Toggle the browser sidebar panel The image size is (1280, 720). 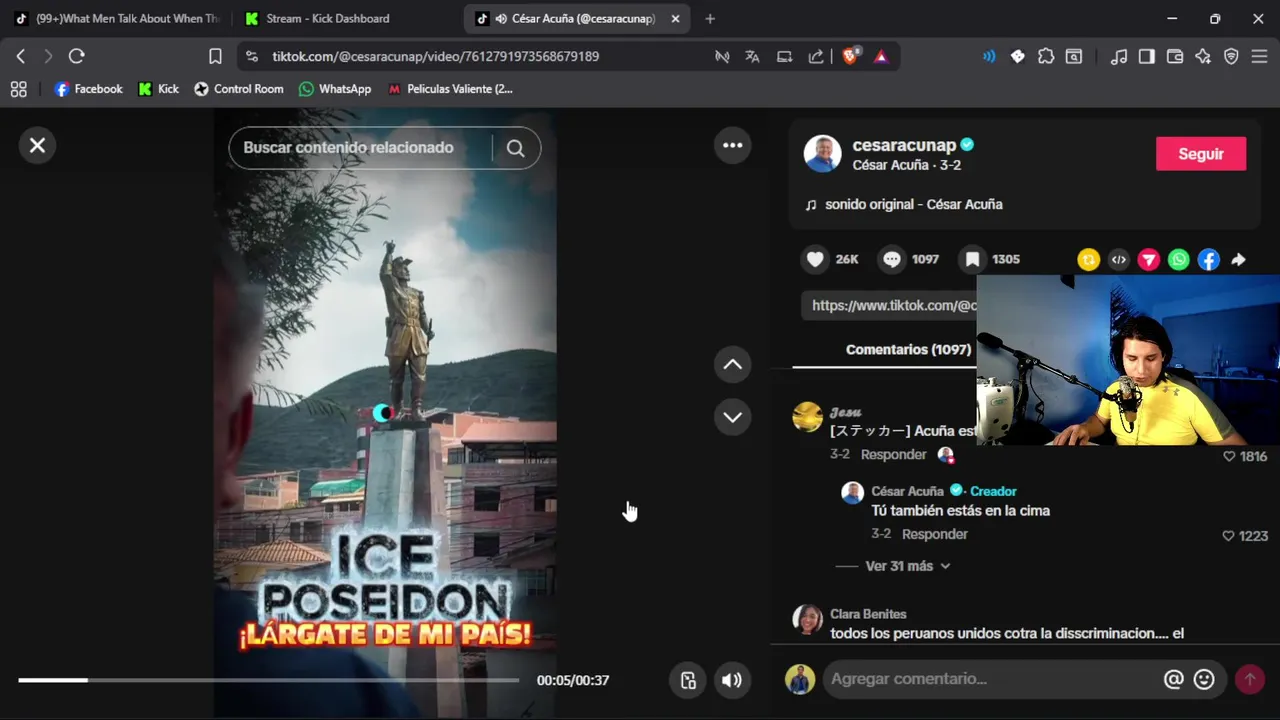(1147, 56)
